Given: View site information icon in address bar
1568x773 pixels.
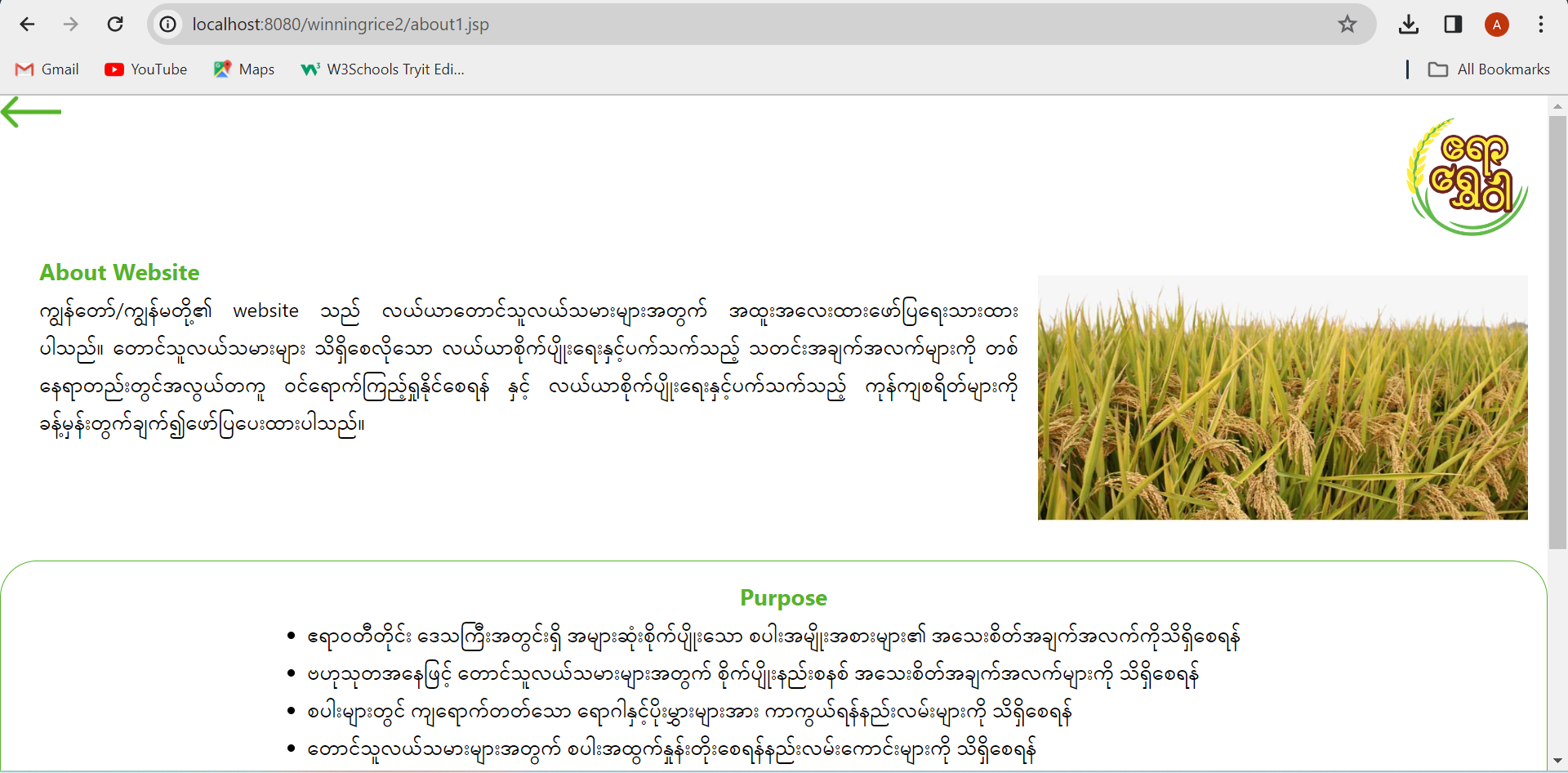Looking at the screenshot, I should click(167, 25).
